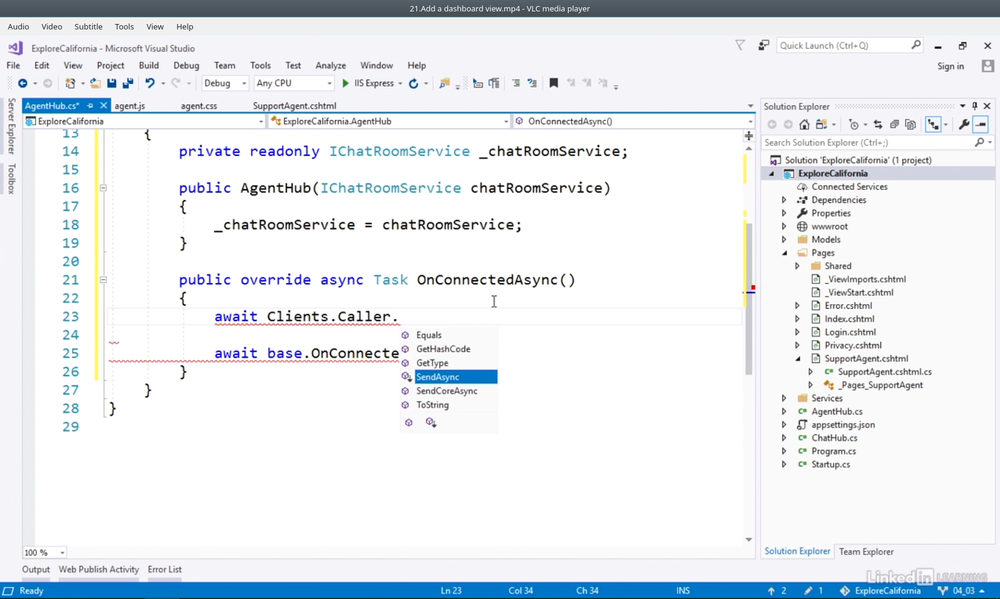
Task: Collapse the Pages folder in tree
Action: [x=784, y=253]
